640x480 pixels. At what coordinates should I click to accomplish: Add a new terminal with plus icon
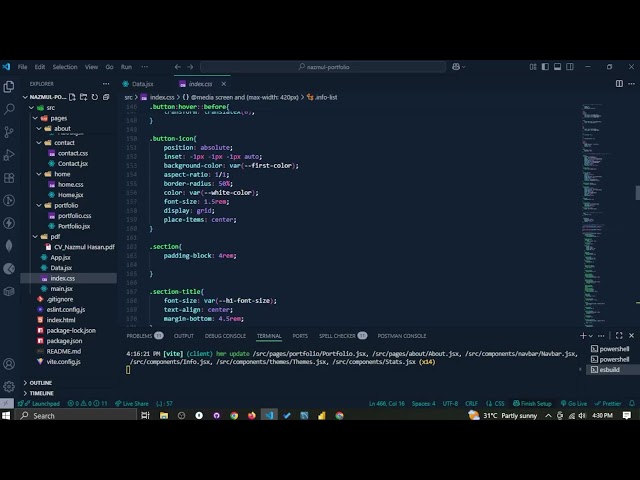583,336
